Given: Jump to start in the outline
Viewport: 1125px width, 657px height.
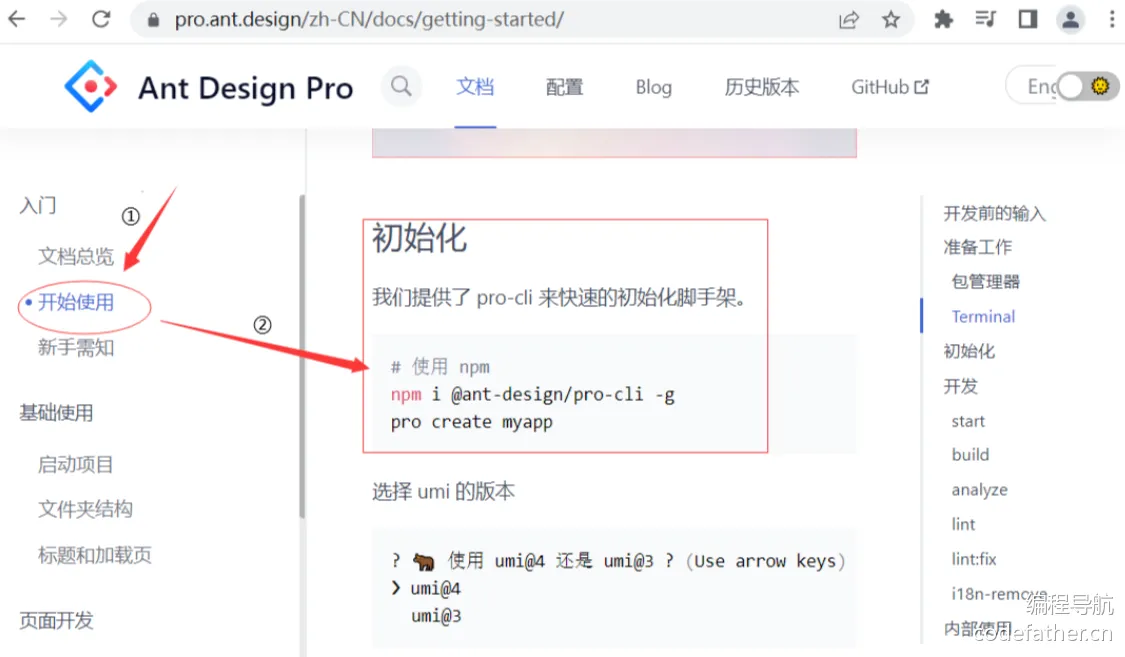Looking at the screenshot, I should pos(968,421).
